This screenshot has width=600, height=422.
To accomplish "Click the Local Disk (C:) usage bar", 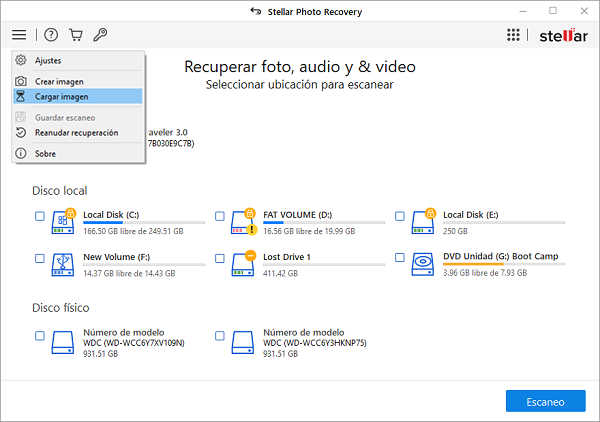I will 144,222.
